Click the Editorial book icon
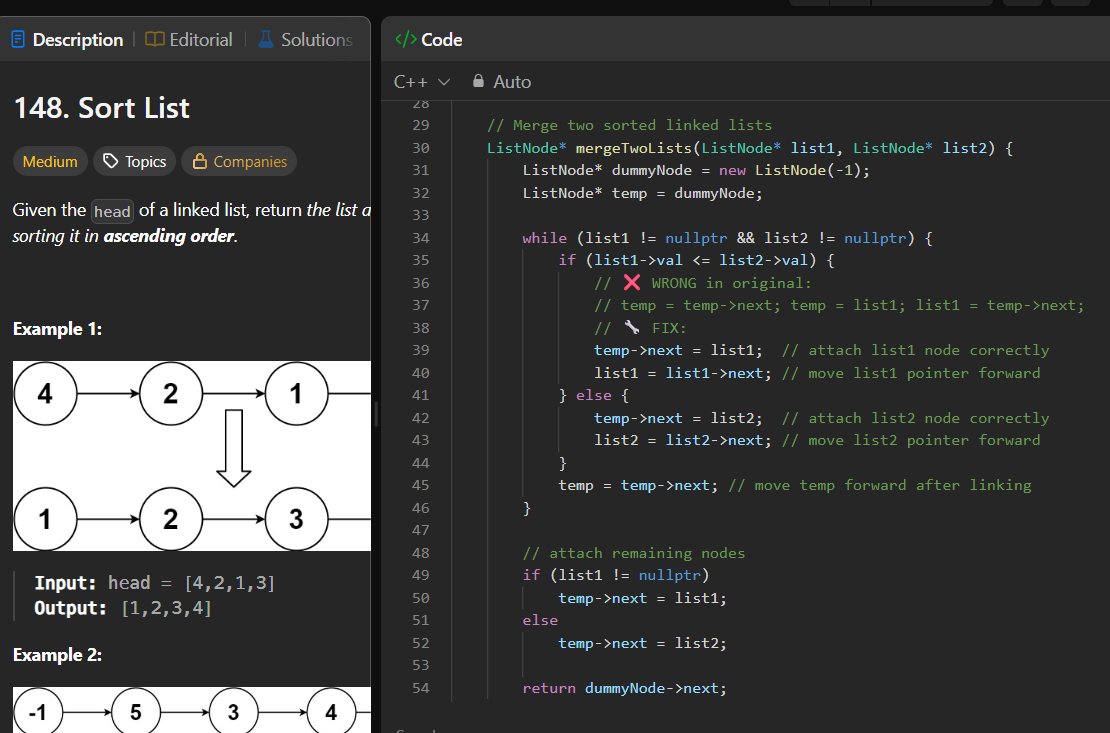1110x733 pixels. click(154, 39)
